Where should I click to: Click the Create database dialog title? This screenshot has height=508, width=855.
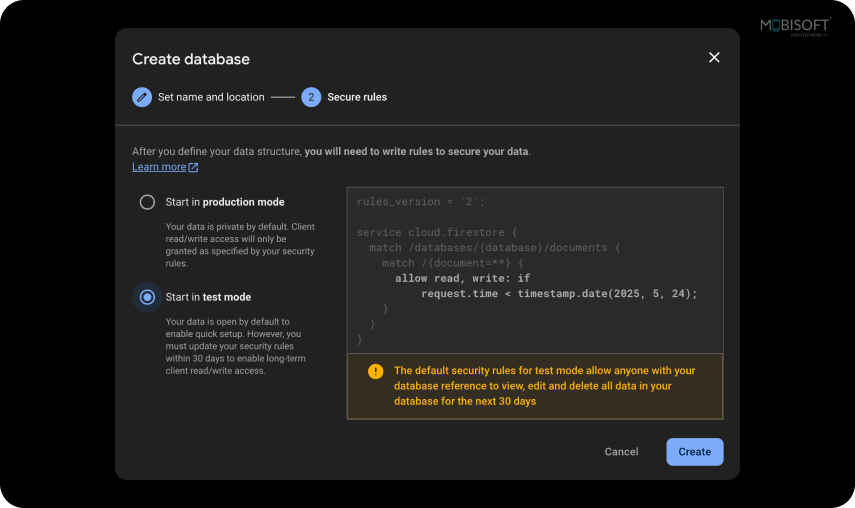[191, 59]
